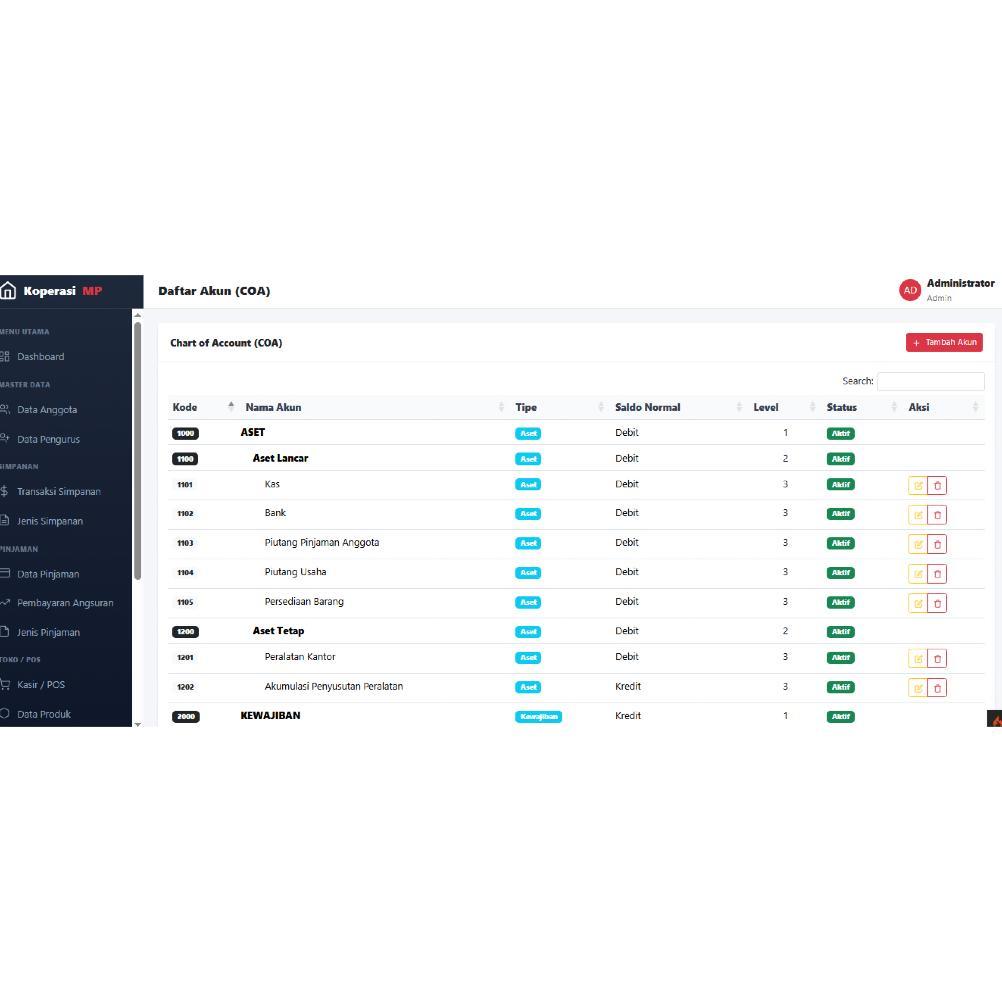Edit Akumulasi Penyusutan Peralatan account
1002x1002 pixels.
tap(918, 688)
